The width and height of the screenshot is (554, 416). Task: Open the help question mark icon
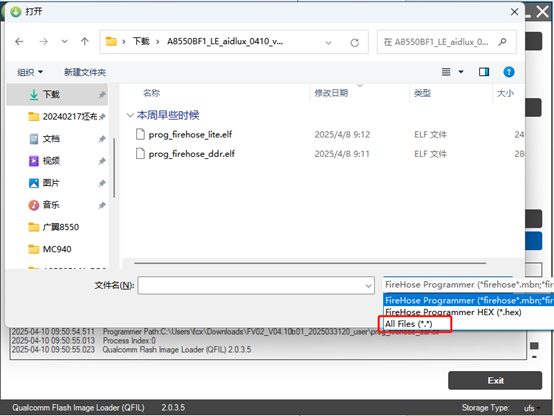tap(508, 72)
